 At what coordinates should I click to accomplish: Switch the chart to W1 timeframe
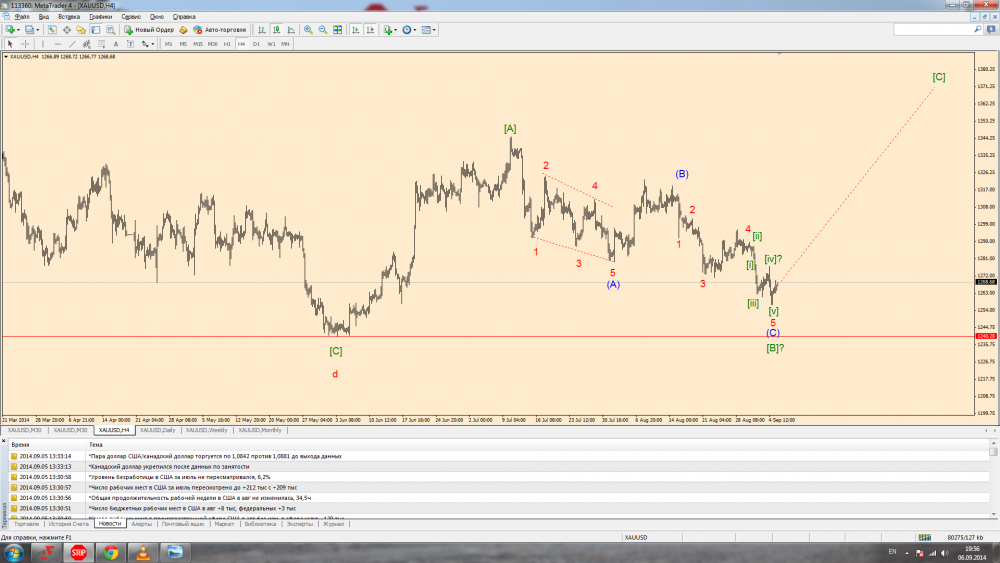click(x=271, y=44)
